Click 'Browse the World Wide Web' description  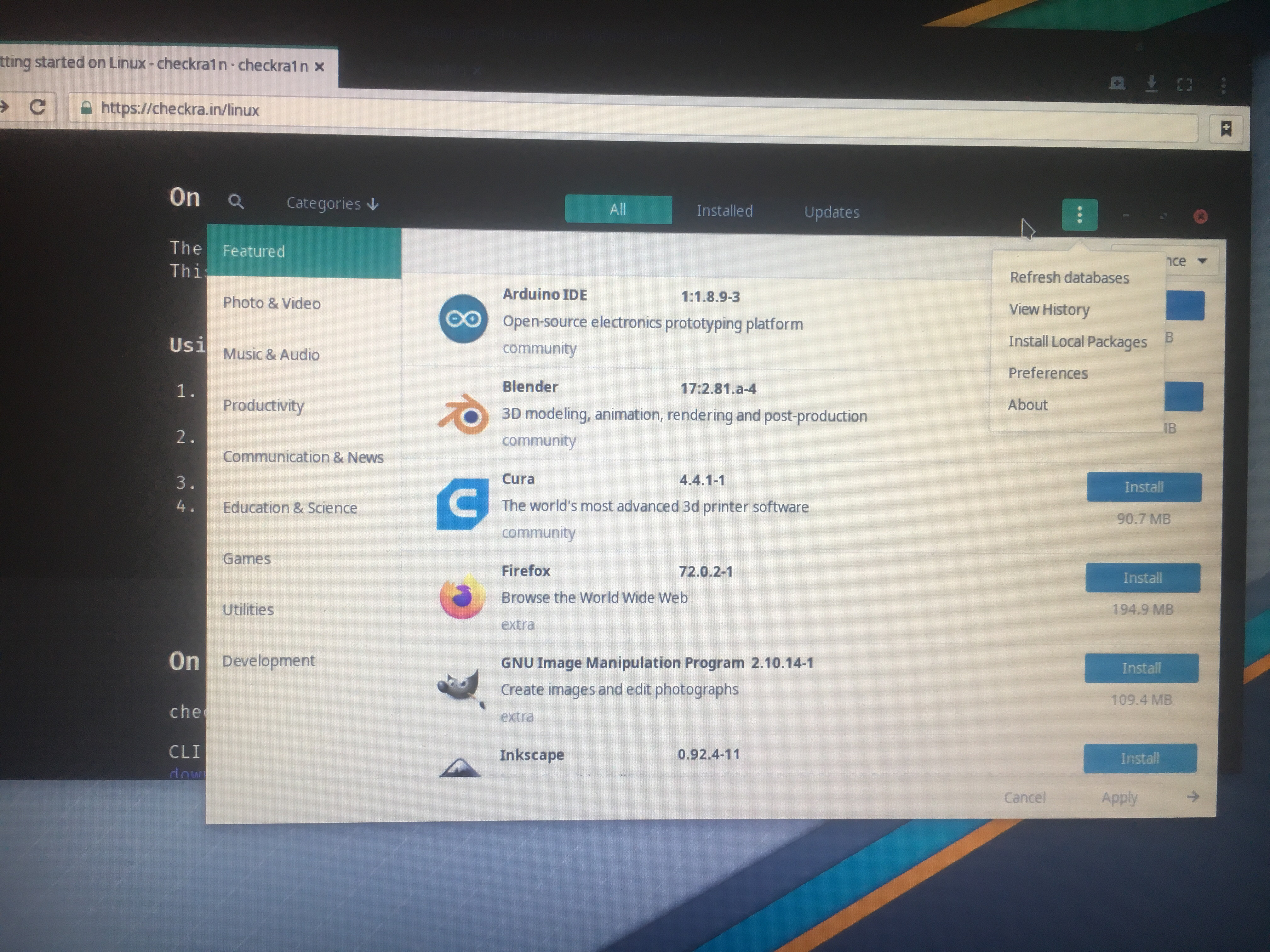click(x=594, y=598)
